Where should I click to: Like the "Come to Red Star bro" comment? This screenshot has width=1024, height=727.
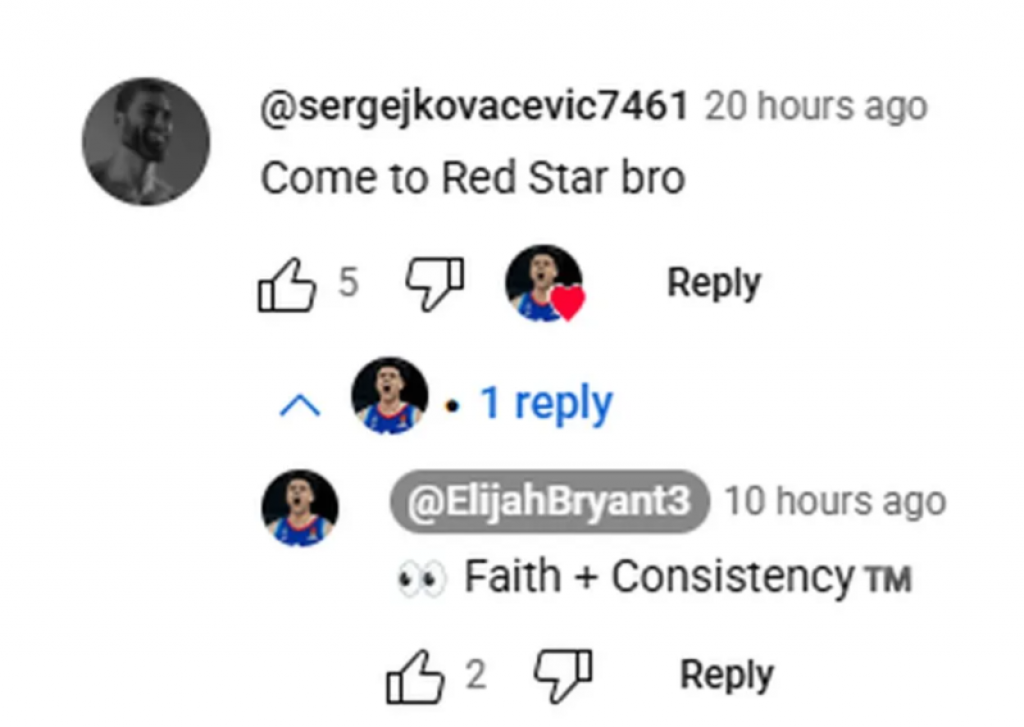[x=287, y=284]
